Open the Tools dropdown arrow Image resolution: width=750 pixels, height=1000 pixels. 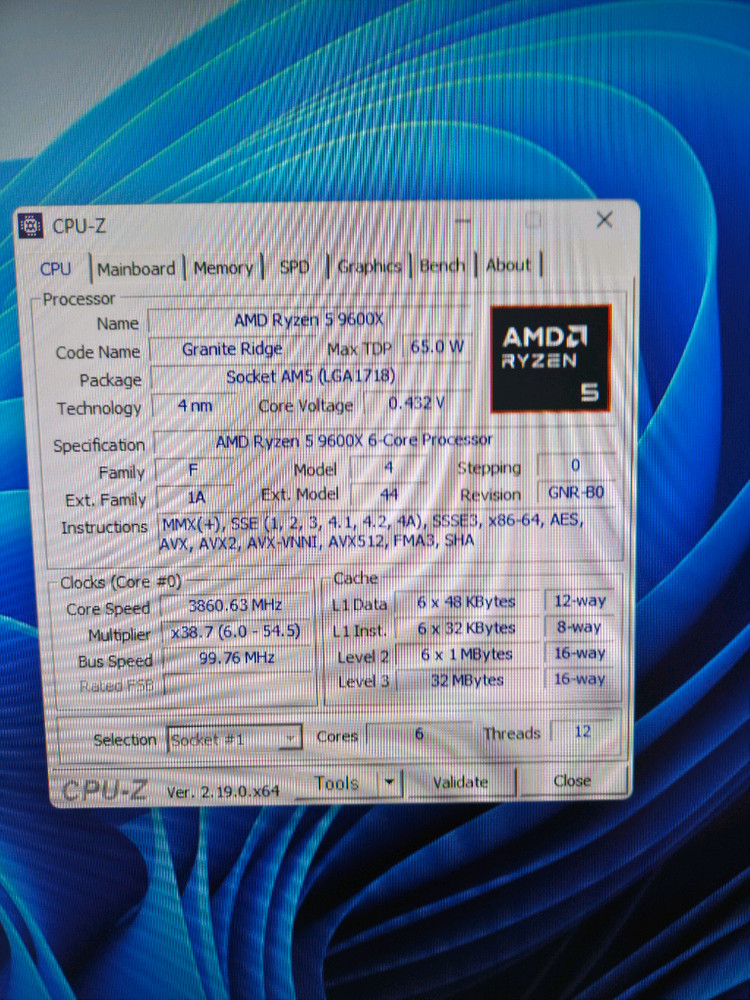point(389,781)
